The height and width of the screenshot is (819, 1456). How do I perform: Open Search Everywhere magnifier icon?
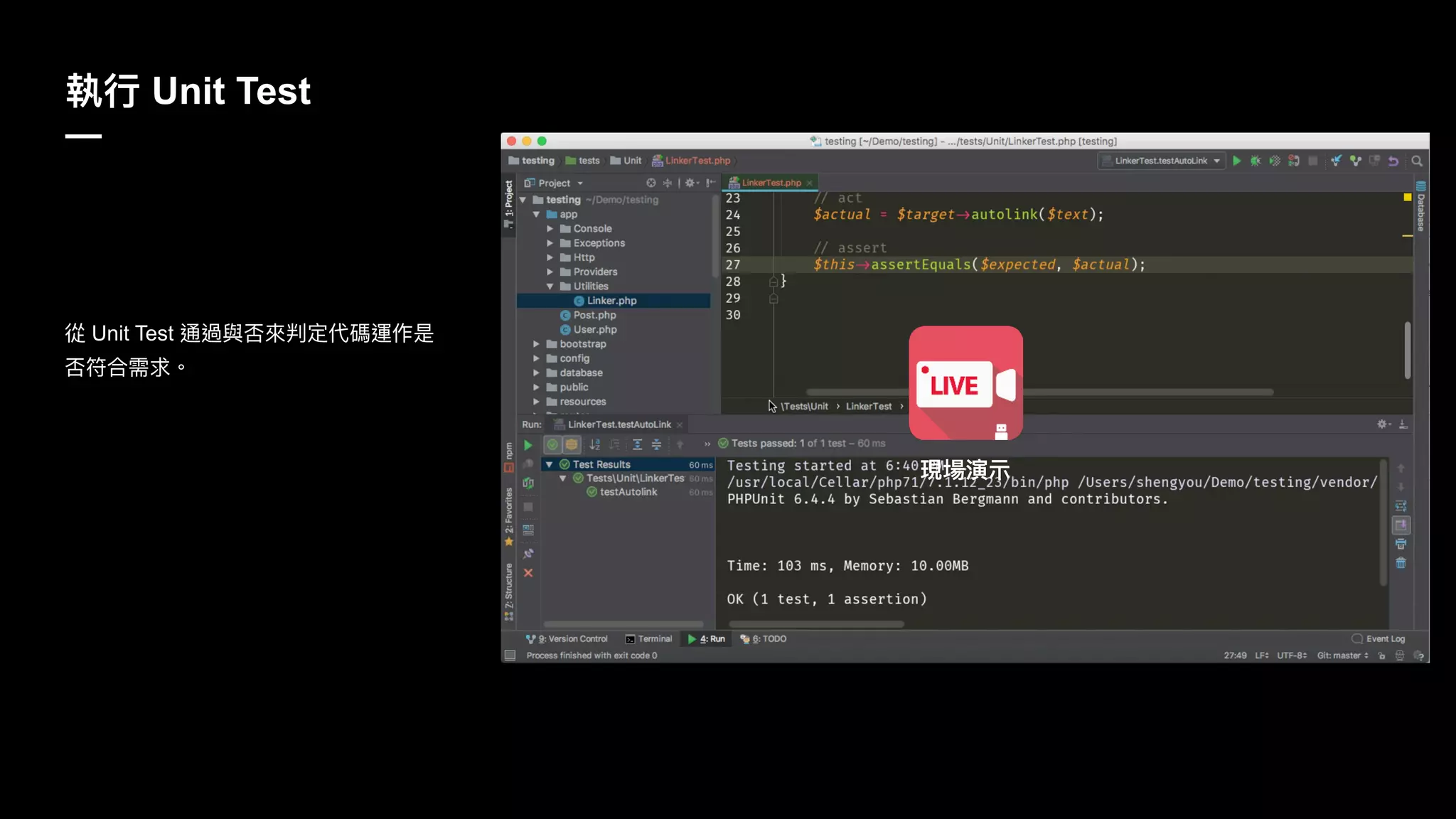pos(1417,161)
